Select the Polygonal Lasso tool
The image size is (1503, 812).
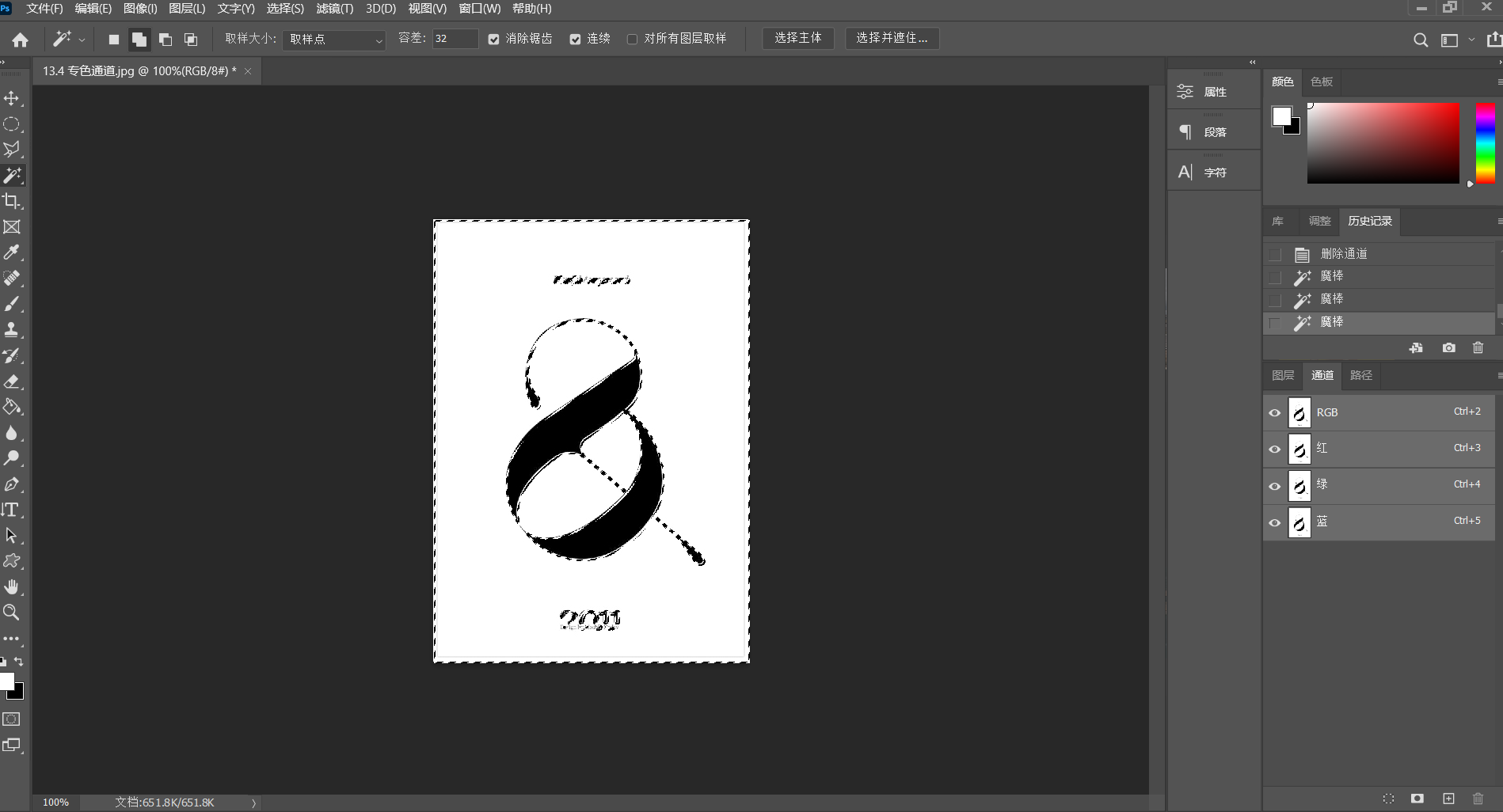tap(12, 150)
